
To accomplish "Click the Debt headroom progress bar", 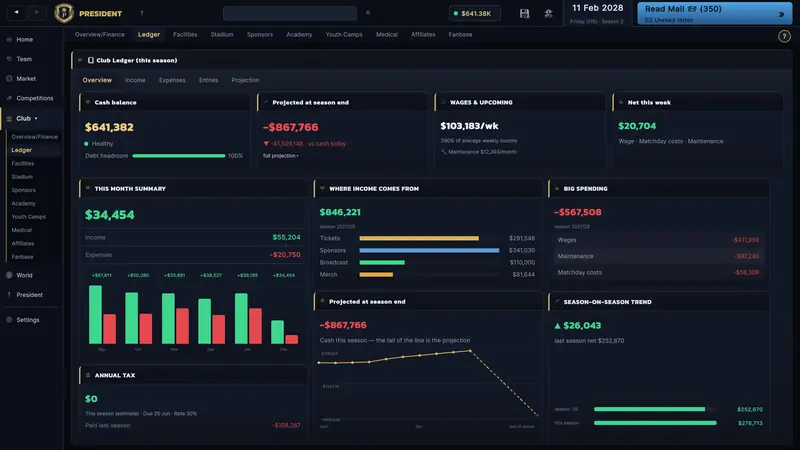I will point(179,156).
